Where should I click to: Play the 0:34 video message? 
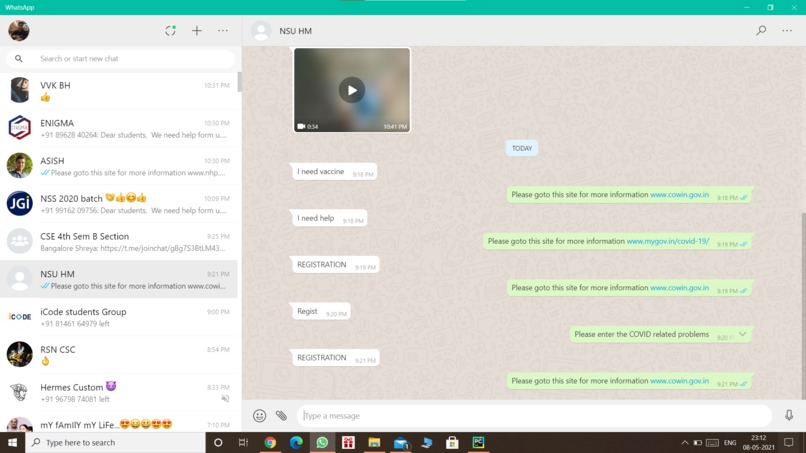tap(352, 90)
